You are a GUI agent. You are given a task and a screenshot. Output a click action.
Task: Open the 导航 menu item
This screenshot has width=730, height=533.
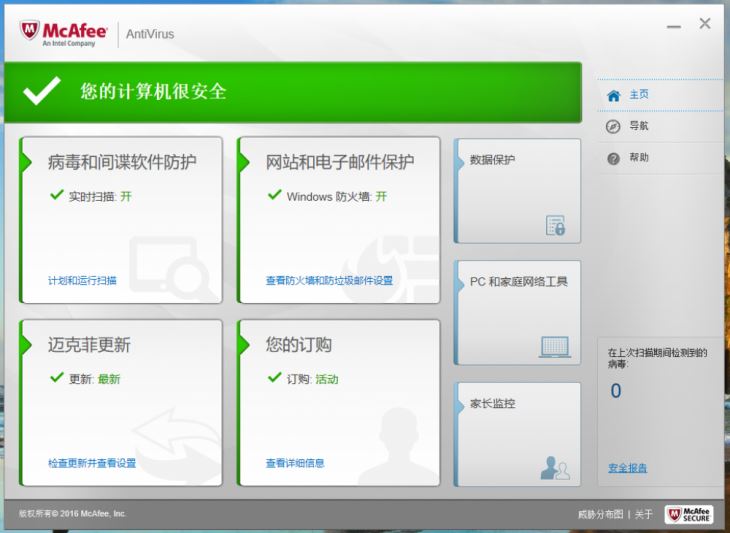(661, 126)
